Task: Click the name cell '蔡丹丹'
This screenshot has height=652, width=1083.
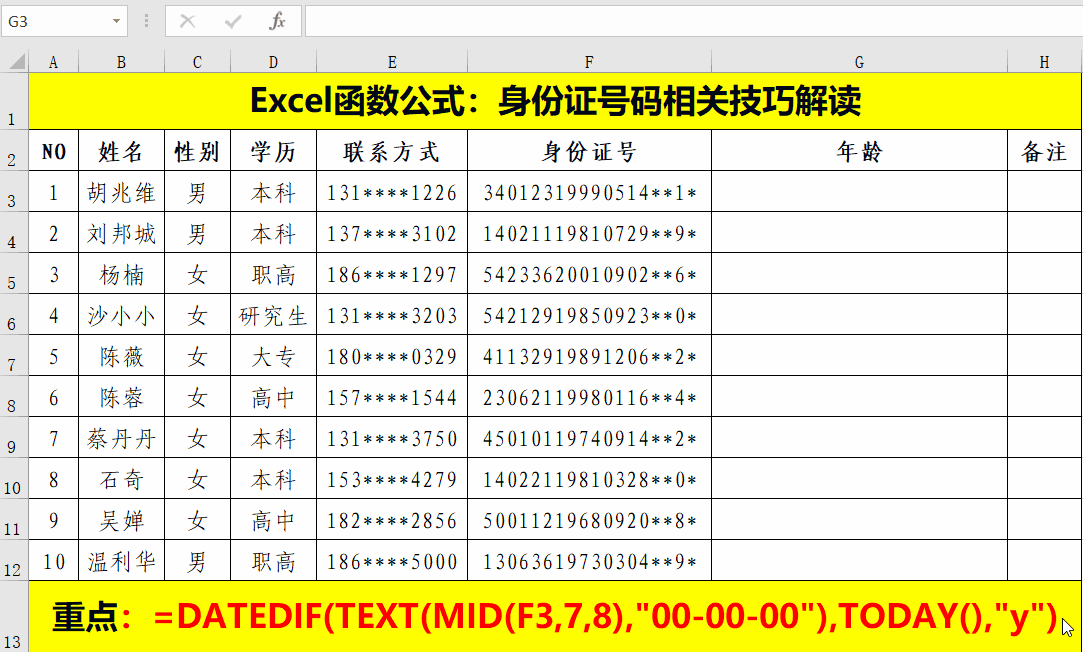Action: tap(122, 438)
